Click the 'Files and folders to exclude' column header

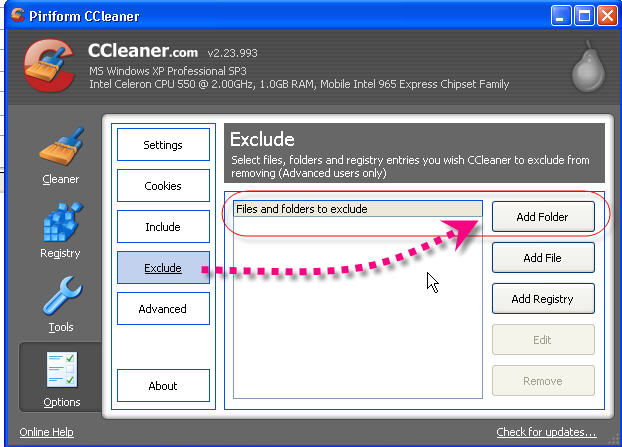(358, 209)
